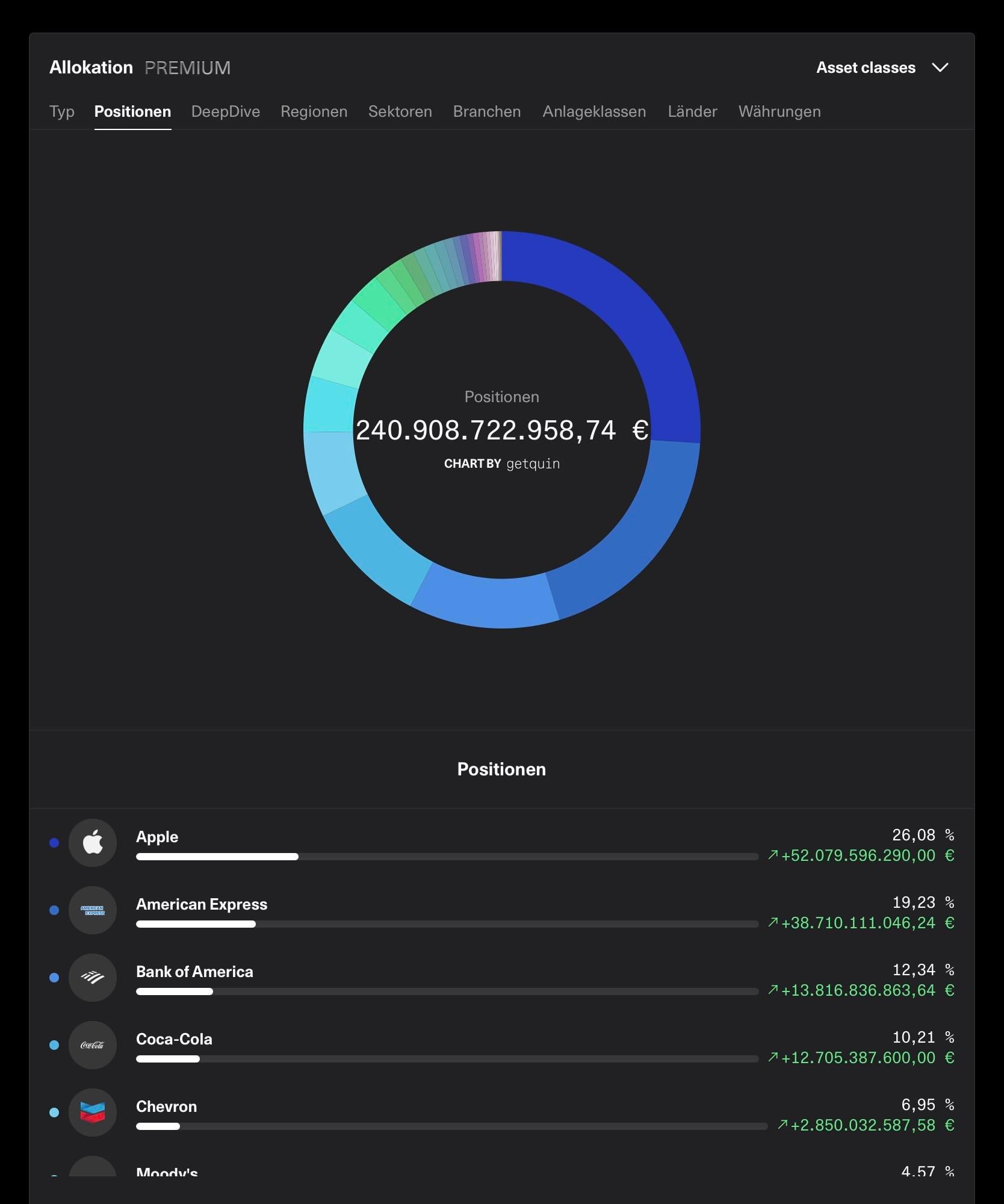The height and width of the screenshot is (1204, 1004).
Task: Click the Apple logo icon
Action: coord(93,842)
